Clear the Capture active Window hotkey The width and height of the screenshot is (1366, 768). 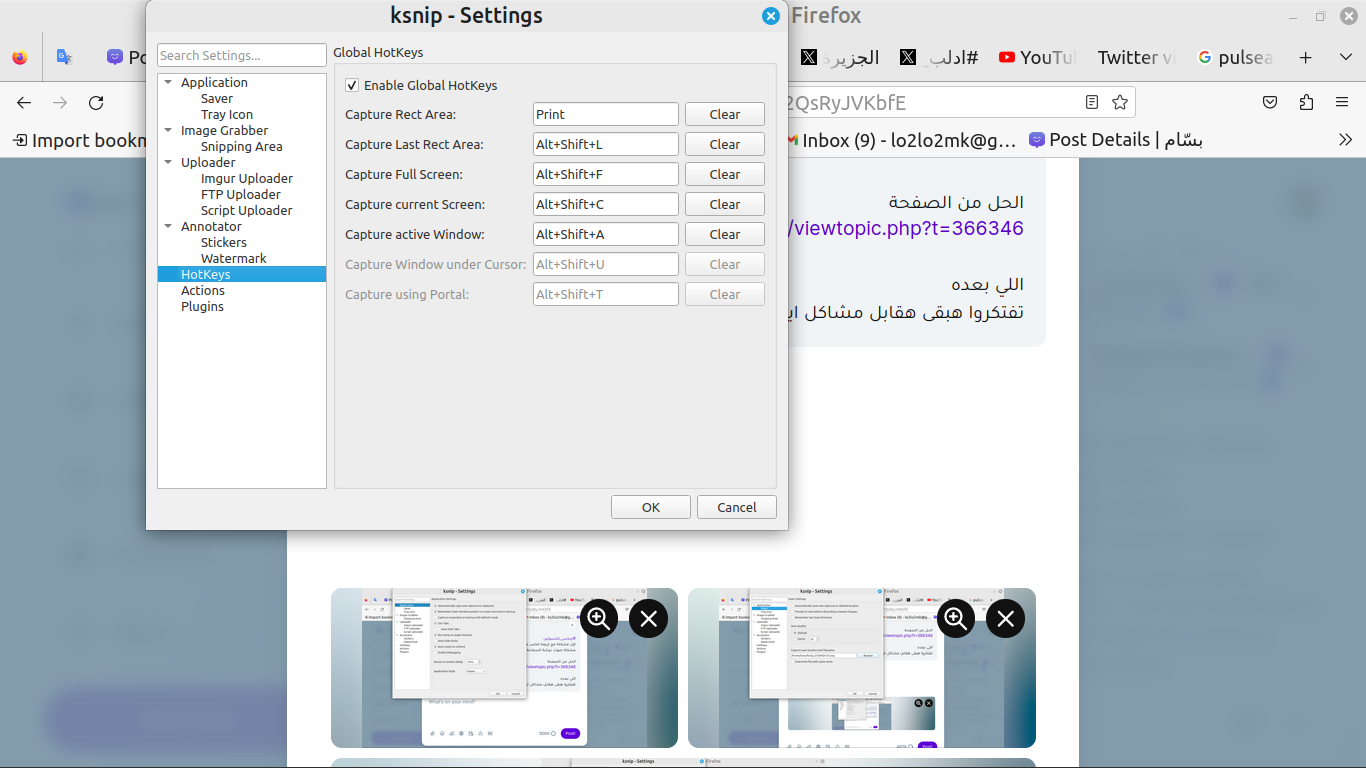(x=725, y=234)
